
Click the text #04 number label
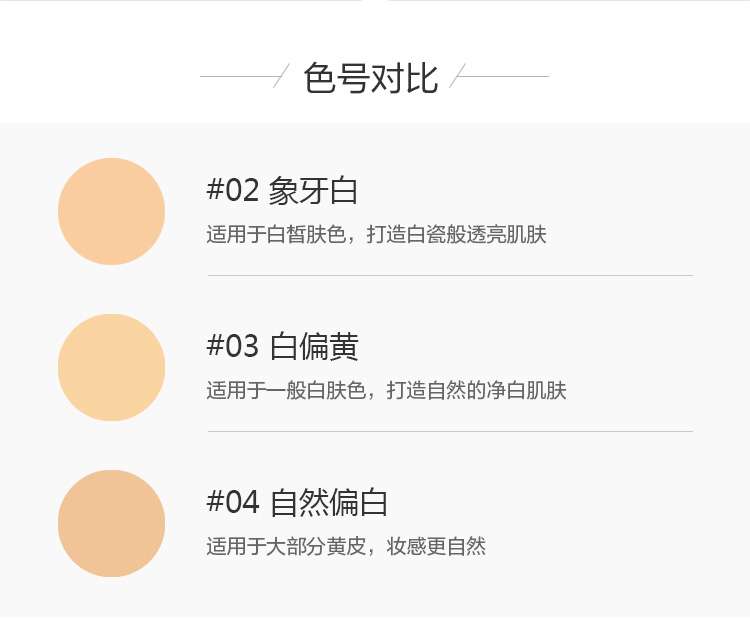coord(233,502)
